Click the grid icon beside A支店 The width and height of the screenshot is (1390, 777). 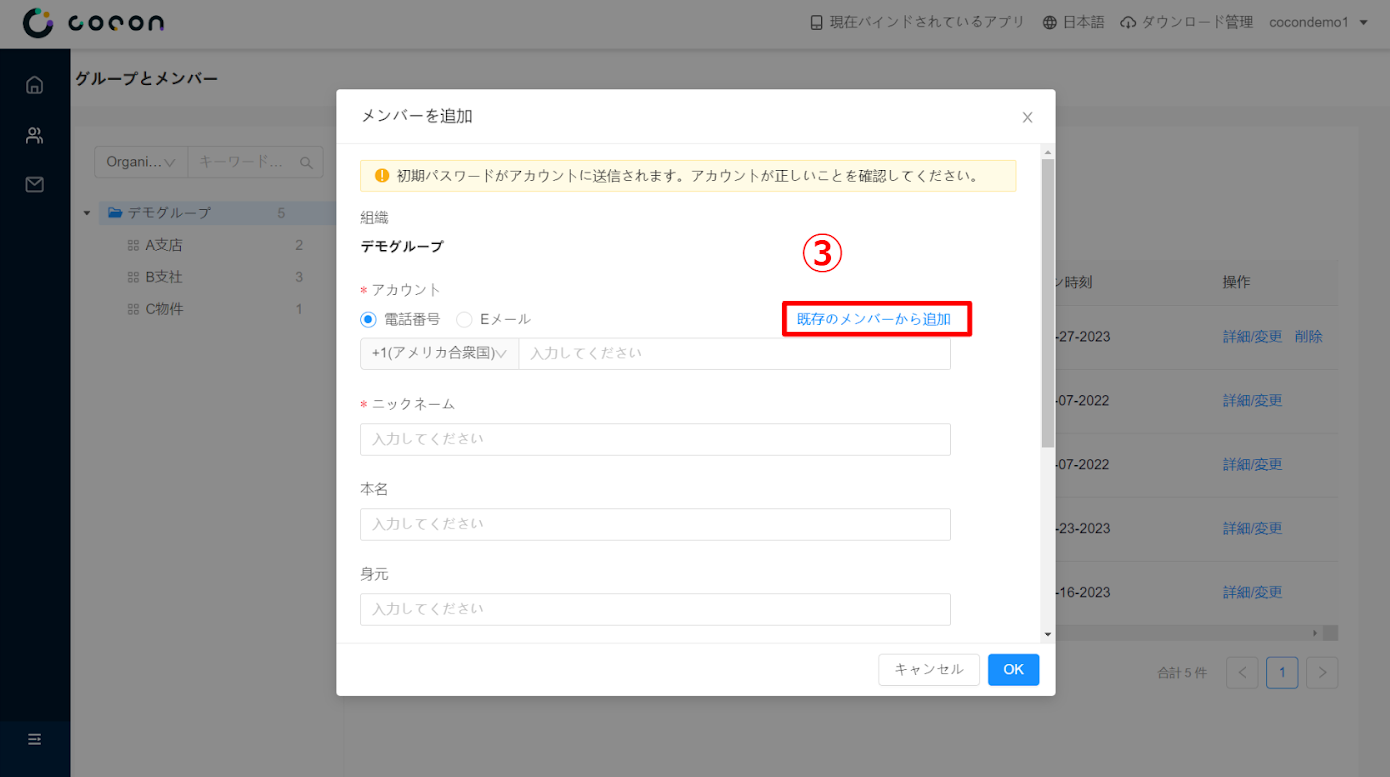point(133,245)
